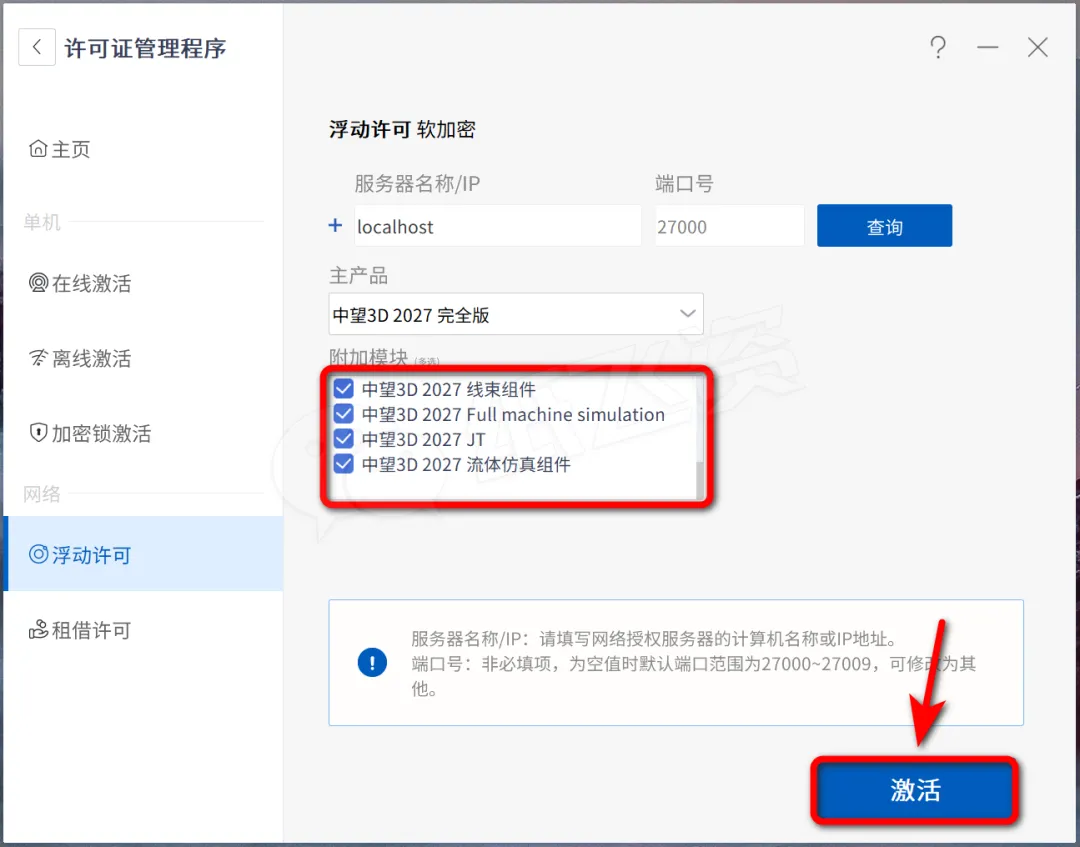Viewport: 1080px width, 847px height.
Task: Click the blue exclamation info icon
Action: (372, 662)
